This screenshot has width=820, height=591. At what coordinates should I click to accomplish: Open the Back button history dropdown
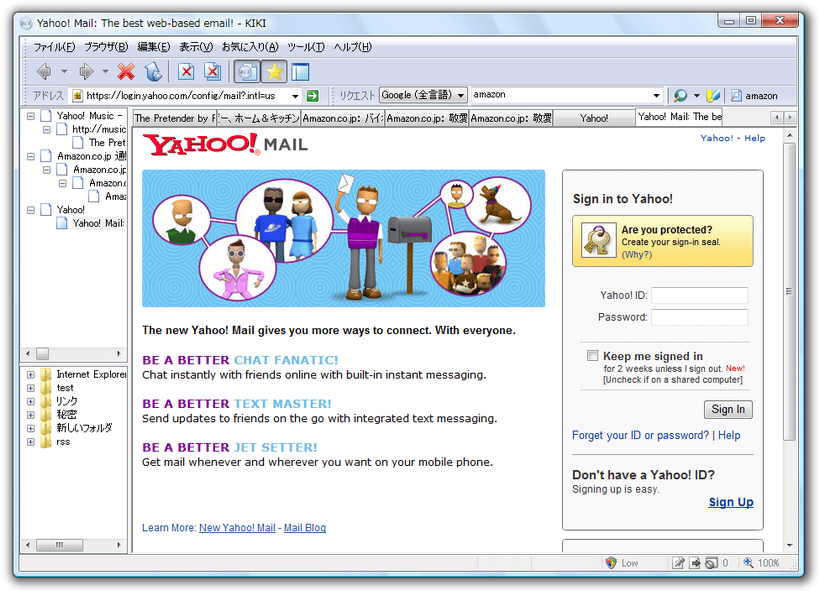pyautogui.click(x=64, y=71)
